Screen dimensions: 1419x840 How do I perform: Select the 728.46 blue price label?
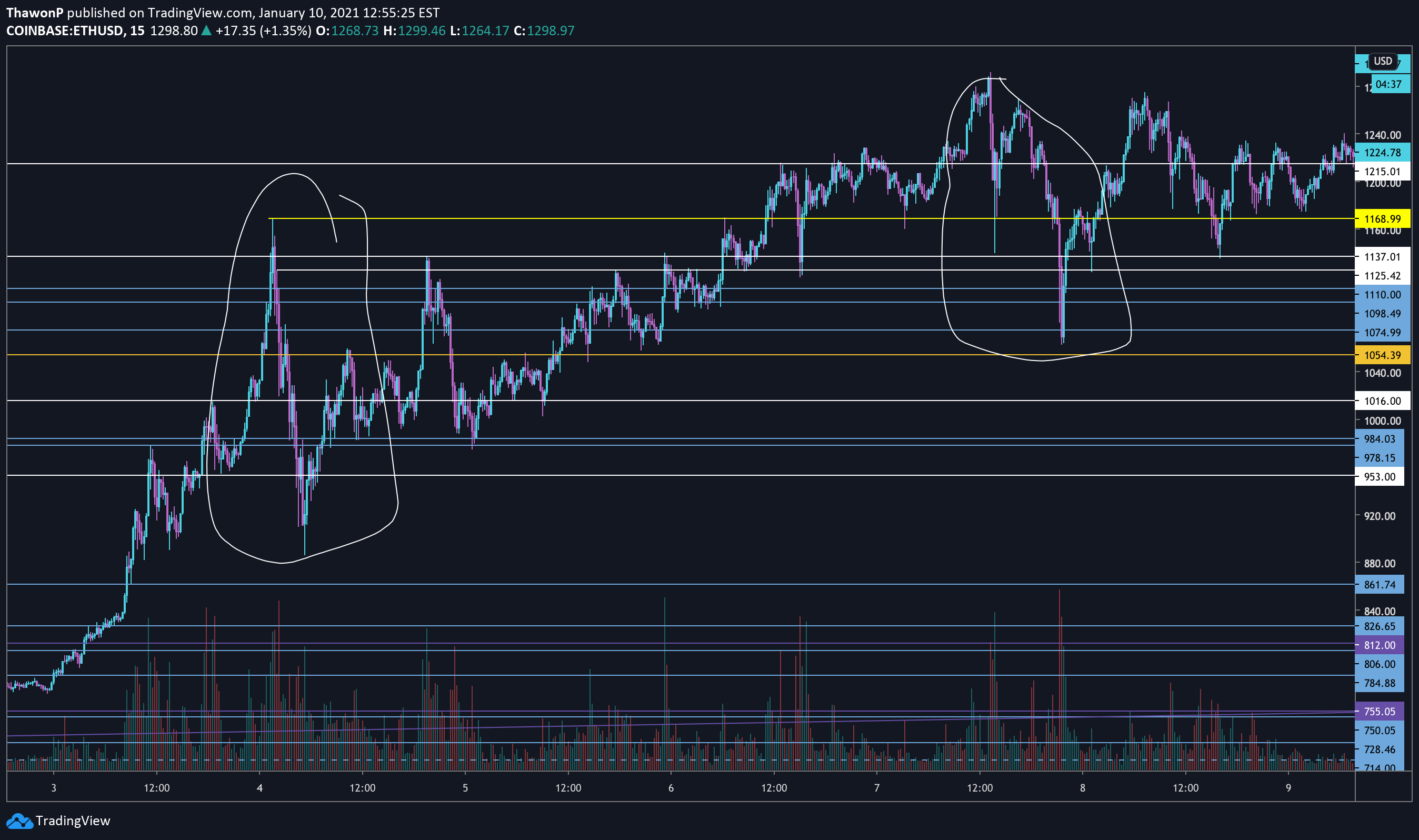pyautogui.click(x=1380, y=749)
